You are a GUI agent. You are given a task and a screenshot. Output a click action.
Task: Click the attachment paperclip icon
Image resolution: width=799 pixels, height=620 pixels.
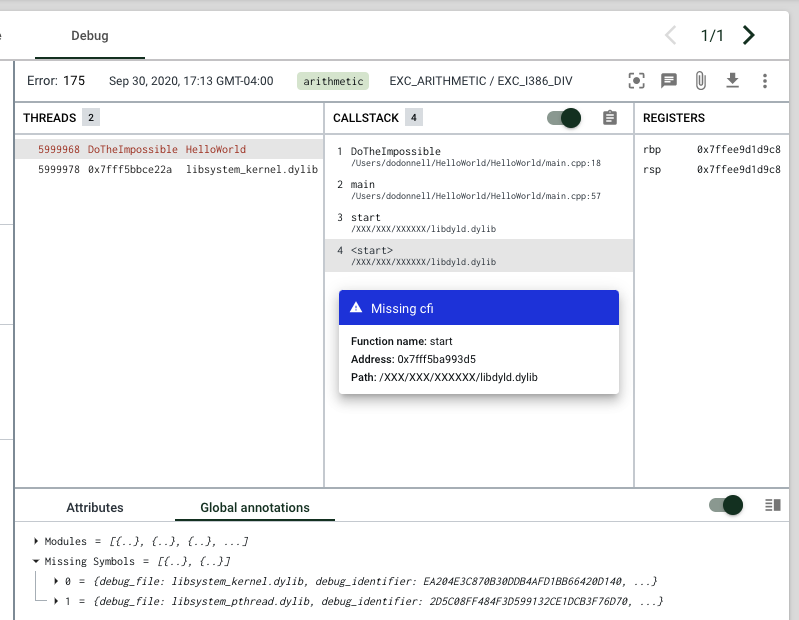coord(701,81)
